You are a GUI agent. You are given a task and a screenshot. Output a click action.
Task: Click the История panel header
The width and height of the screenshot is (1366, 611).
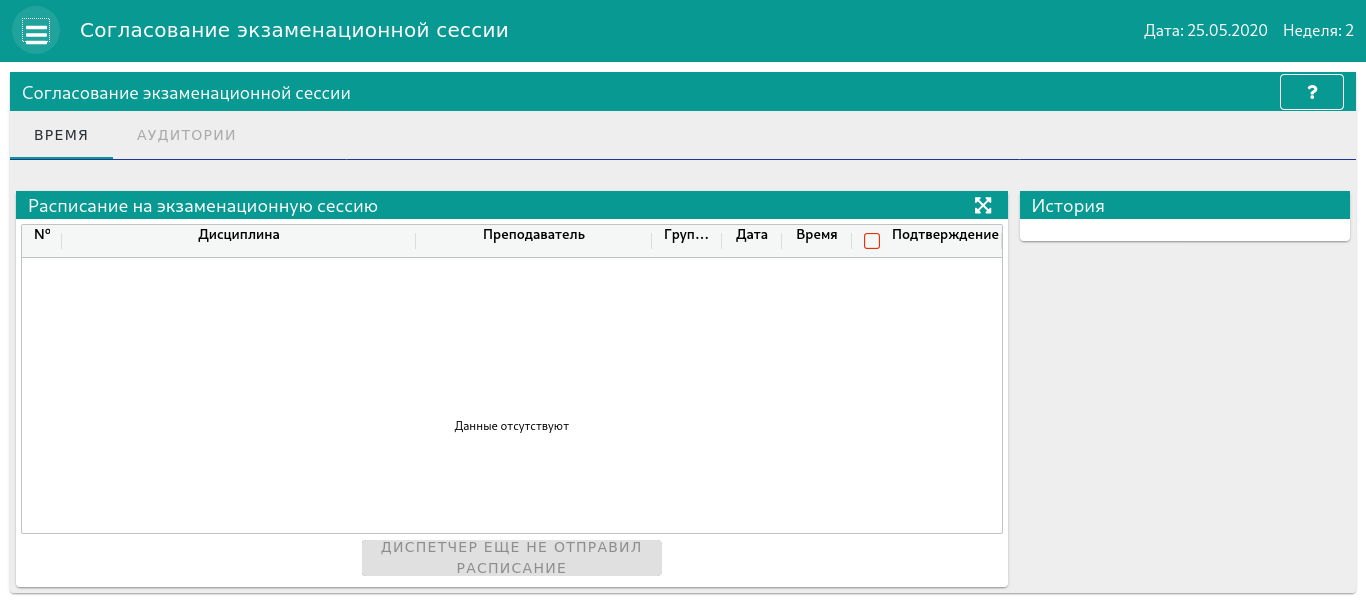click(1185, 206)
